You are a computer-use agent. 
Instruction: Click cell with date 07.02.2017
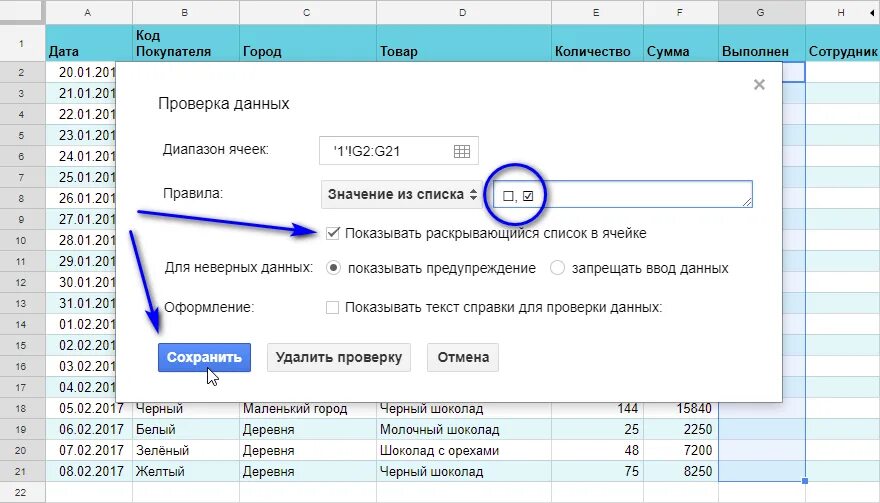tap(89, 450)
